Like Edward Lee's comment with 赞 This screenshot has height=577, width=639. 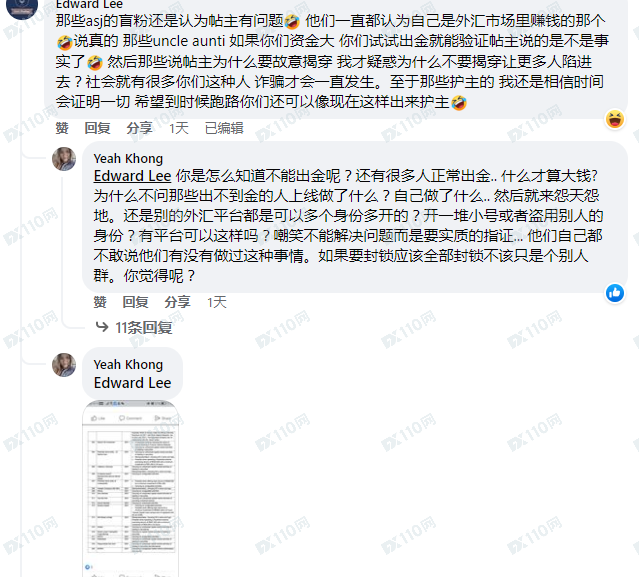pyautogui.click(x=62, y=128)
